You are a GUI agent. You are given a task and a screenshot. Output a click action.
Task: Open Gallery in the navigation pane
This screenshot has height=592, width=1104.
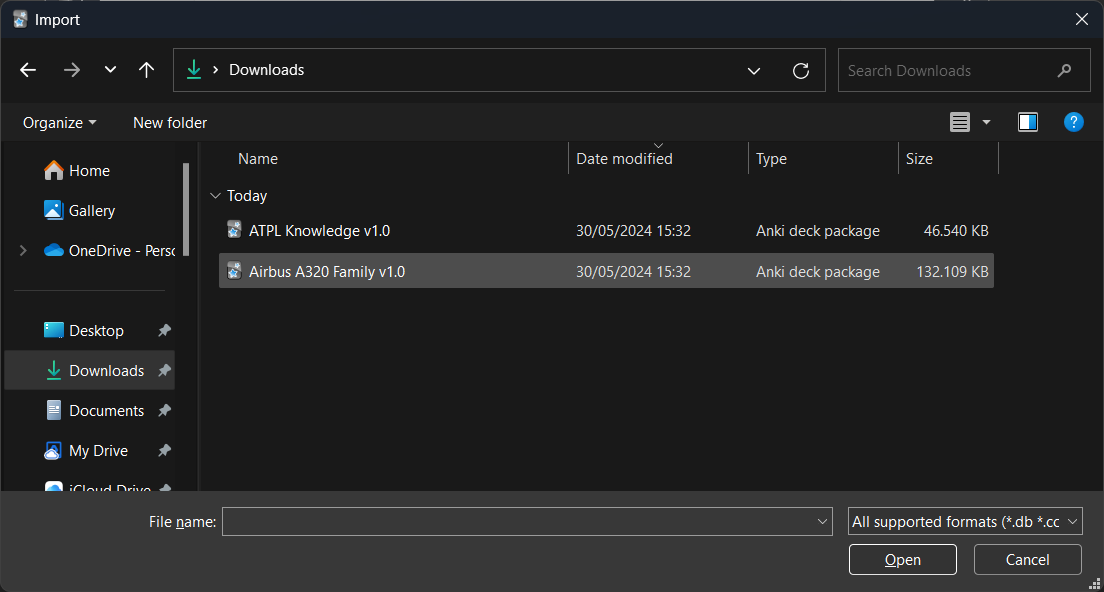tap(79, 210)
